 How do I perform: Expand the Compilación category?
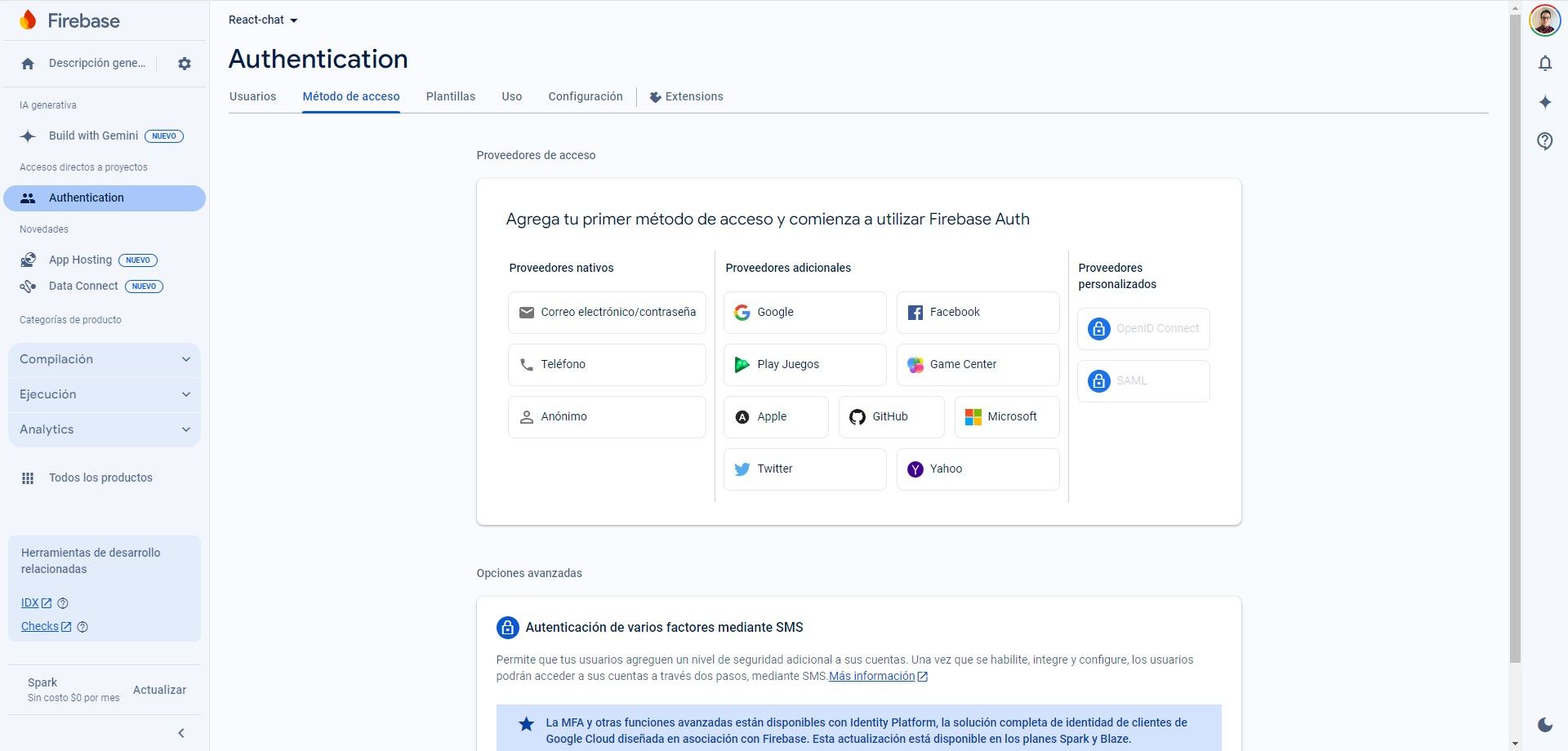tap(105, 359)
